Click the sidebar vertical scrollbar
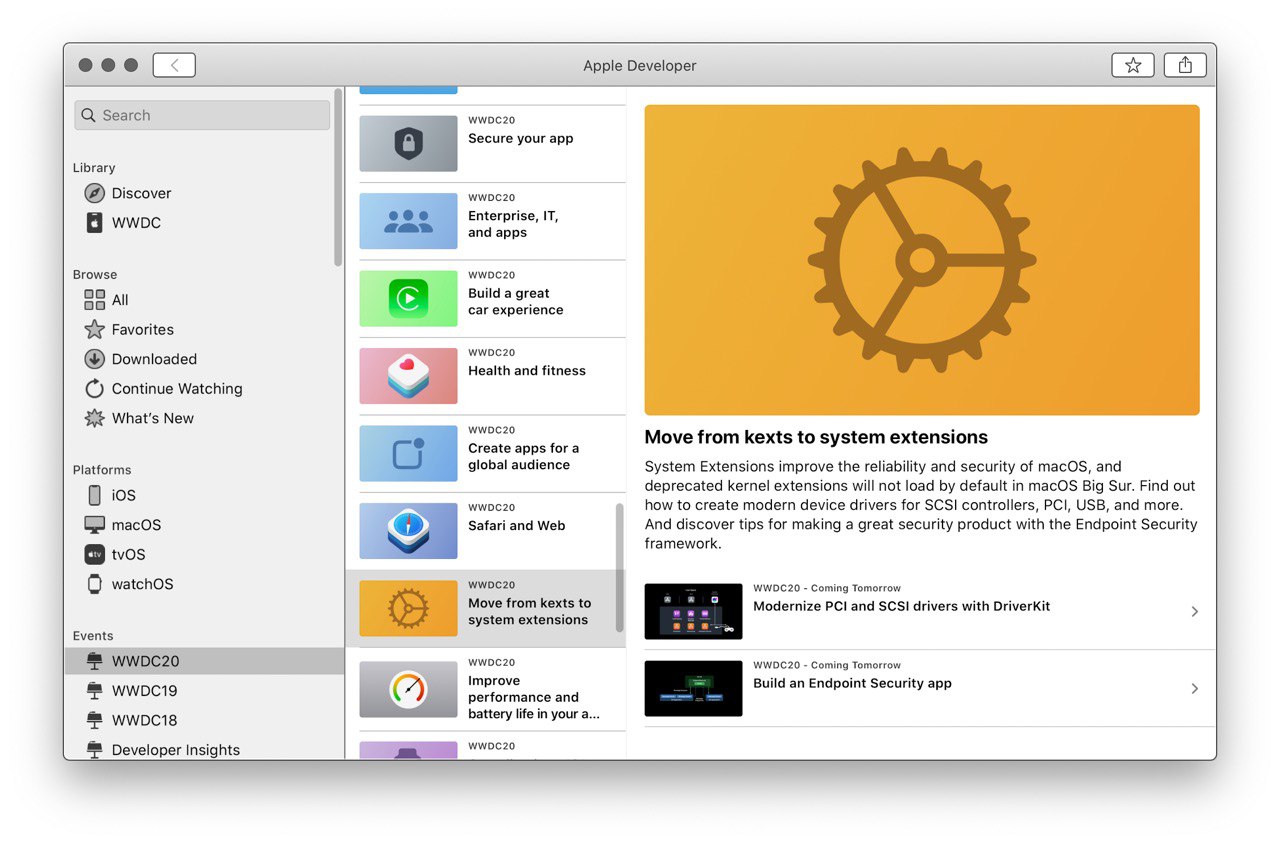 tap(338, 178)
